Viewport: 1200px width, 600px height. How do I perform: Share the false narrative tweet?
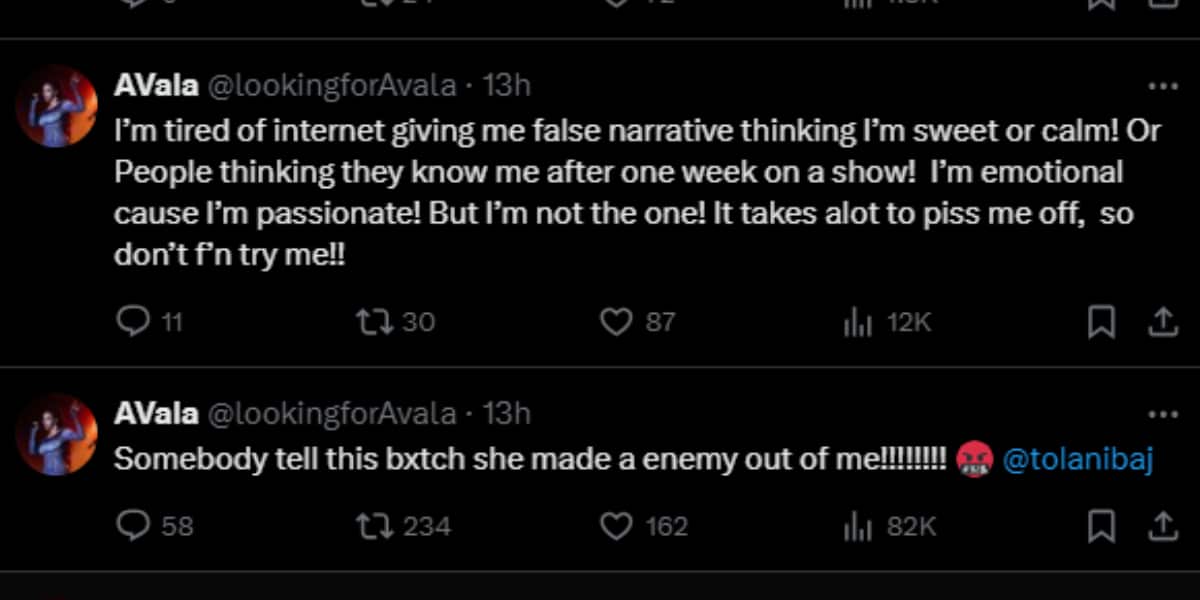pos(1162,322)
